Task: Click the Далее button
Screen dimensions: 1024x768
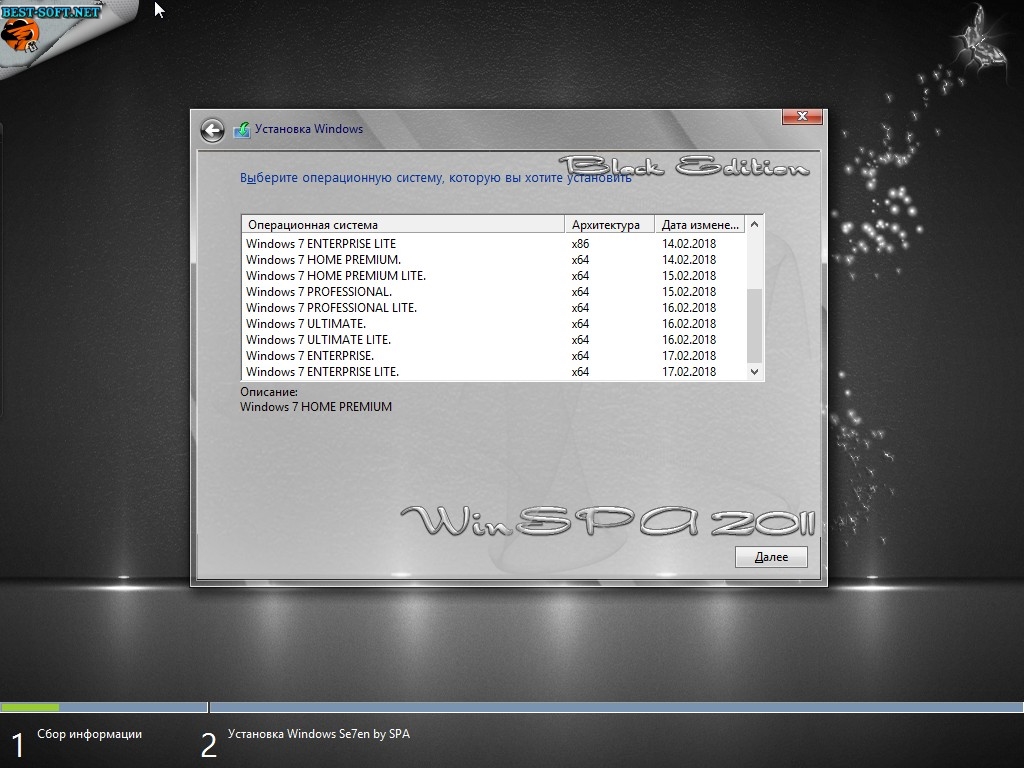Action: click(771, 557)
